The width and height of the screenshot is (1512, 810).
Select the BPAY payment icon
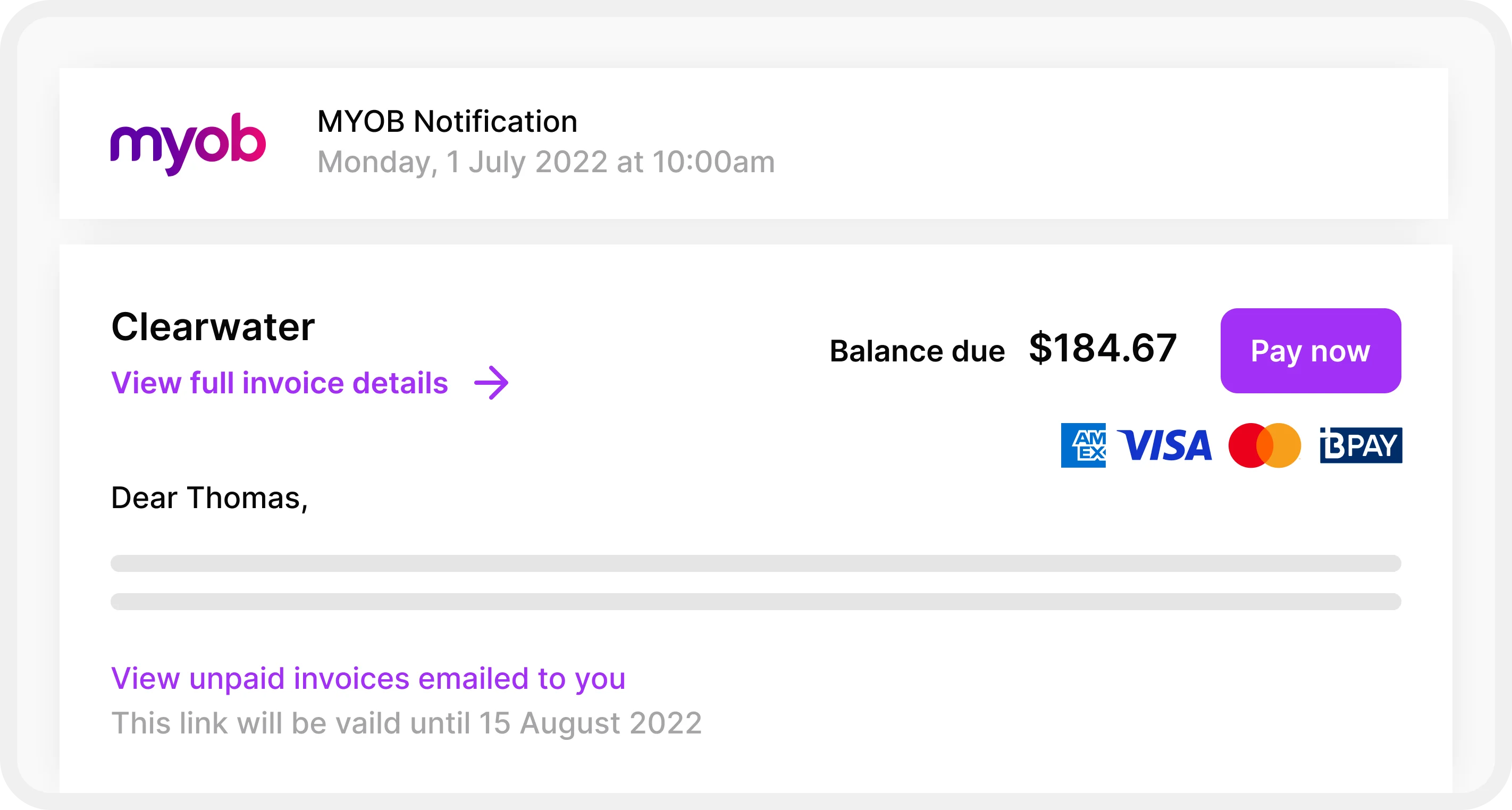(x=1360, y=445)
